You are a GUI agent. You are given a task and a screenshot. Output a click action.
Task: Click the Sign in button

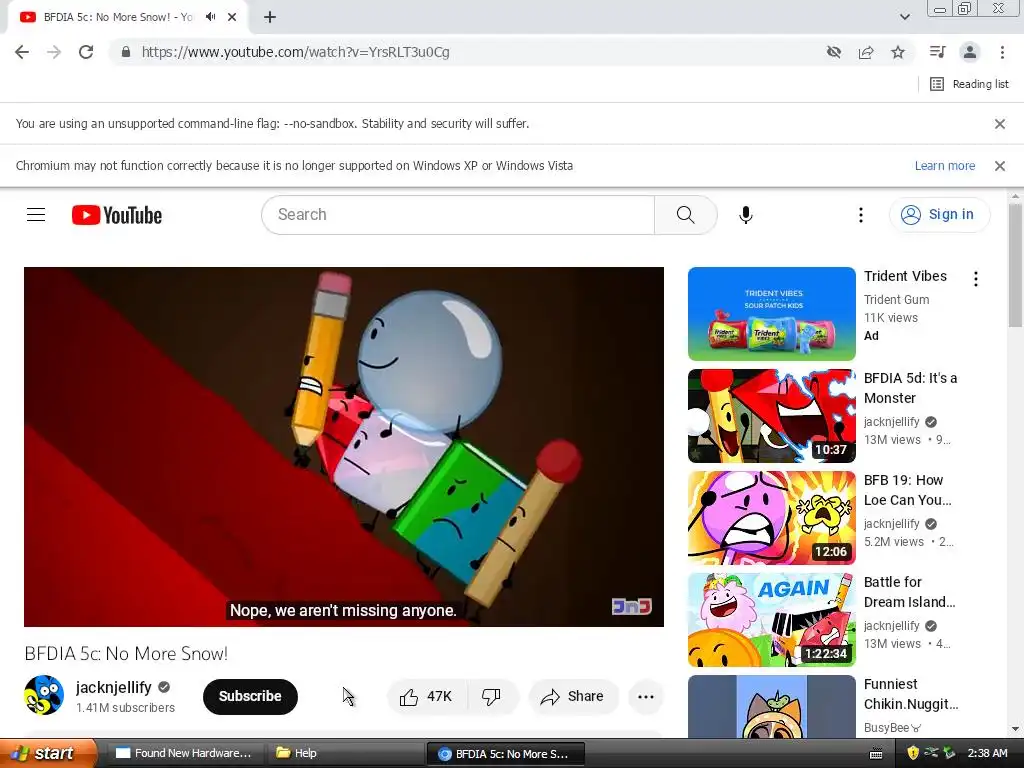pyautogui.click(x=938, y=215)
